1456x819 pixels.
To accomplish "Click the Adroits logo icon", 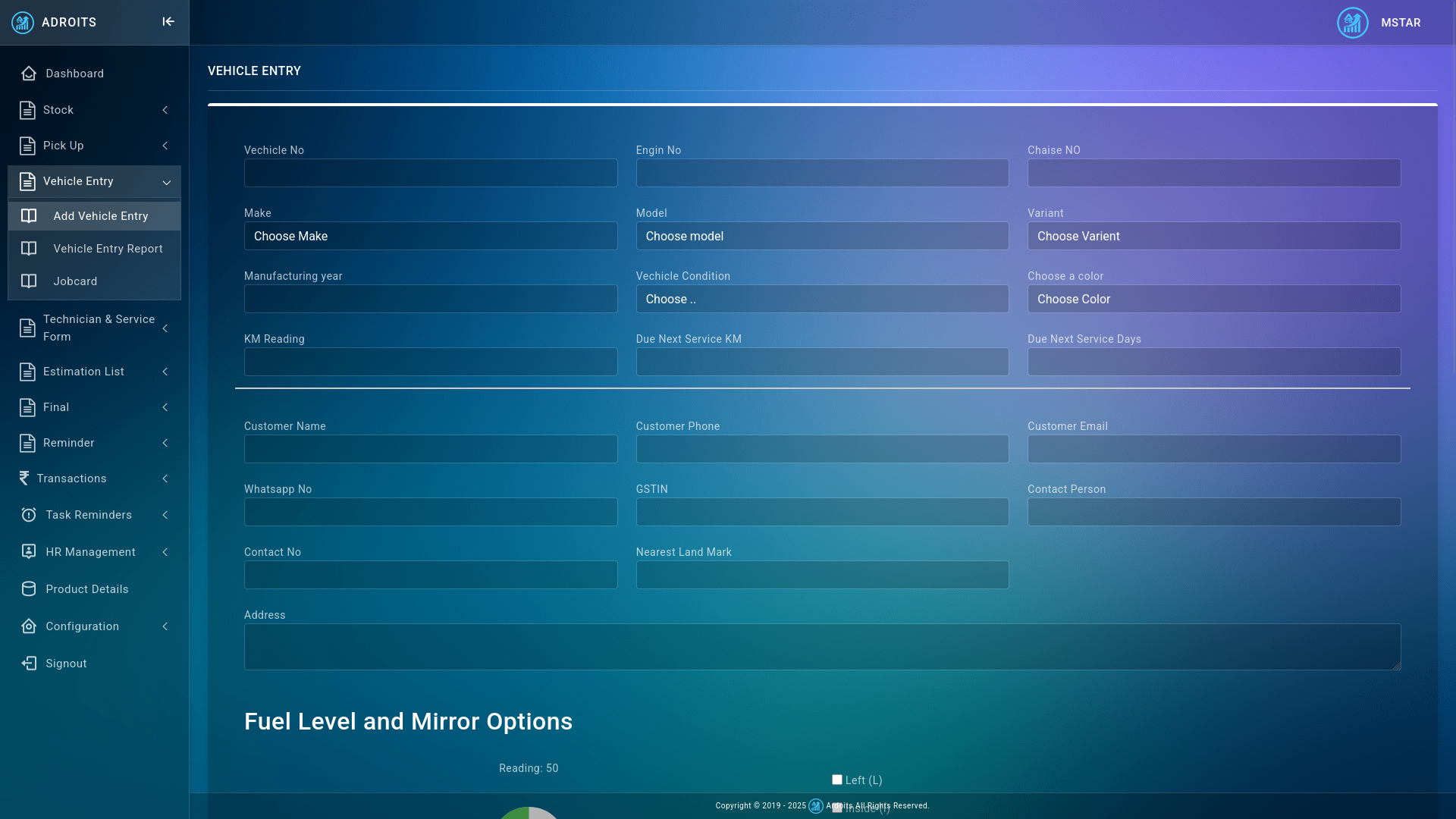I will click(23, 22).
